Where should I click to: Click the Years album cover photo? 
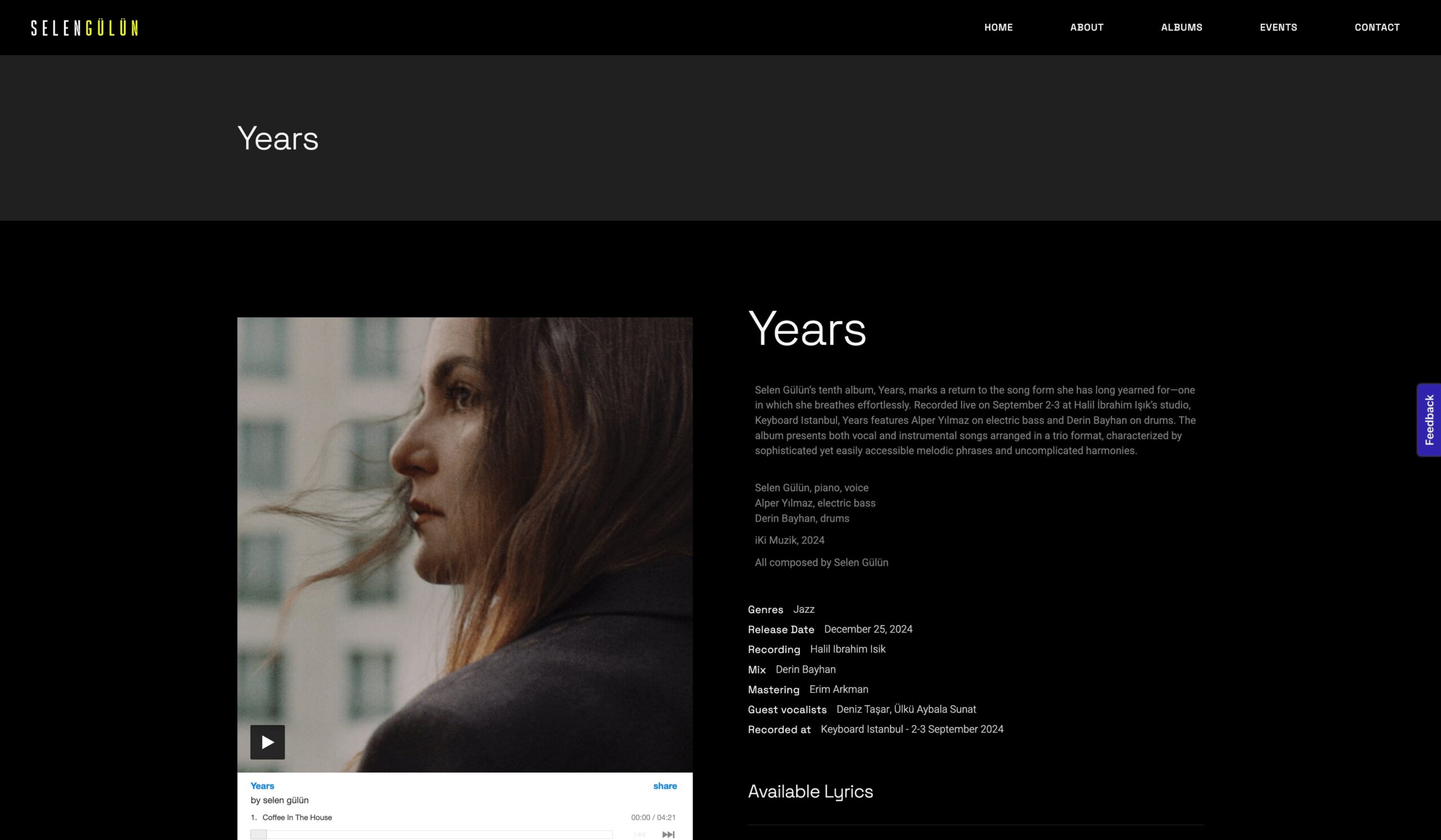tap(465, 545)
